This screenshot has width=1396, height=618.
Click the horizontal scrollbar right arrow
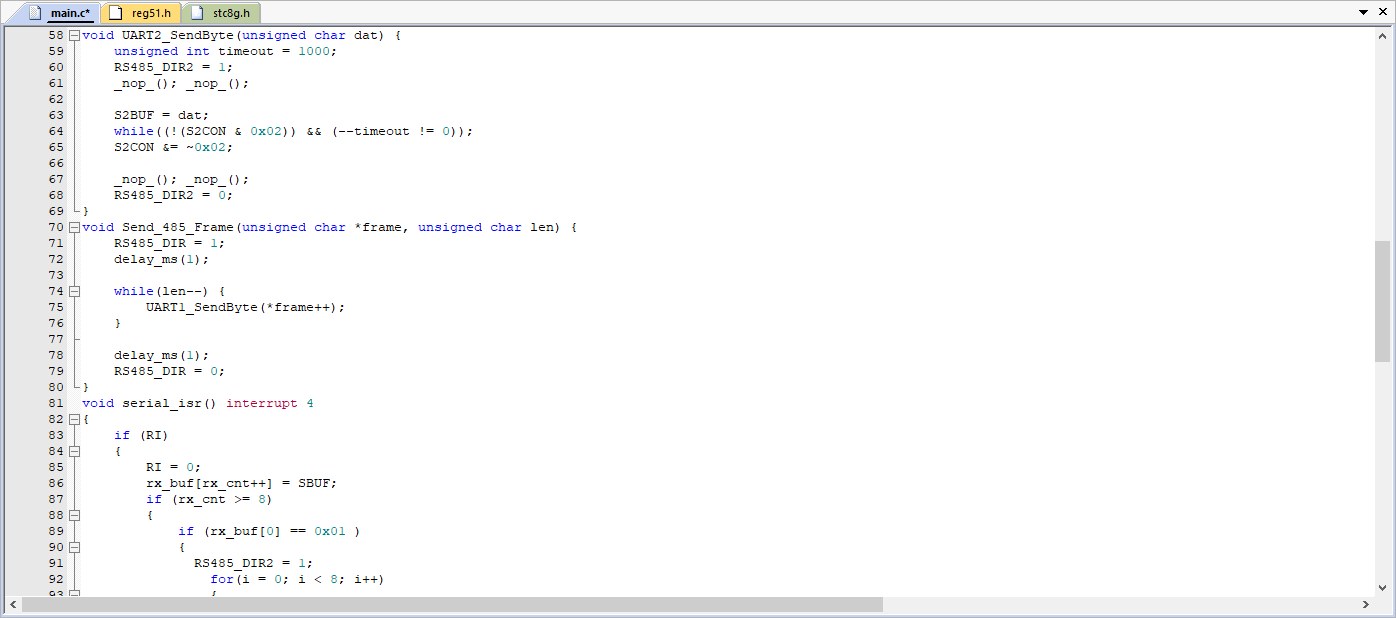[1366, 605]
